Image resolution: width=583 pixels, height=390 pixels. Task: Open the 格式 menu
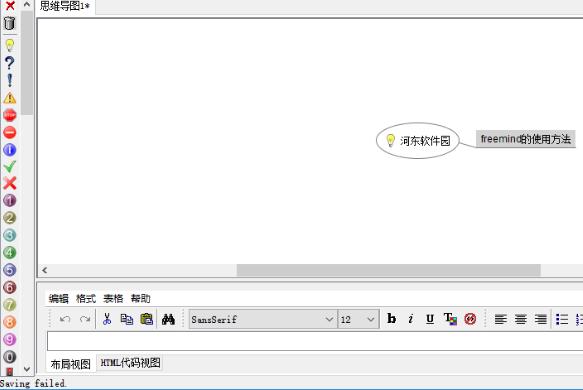(86, 298)
